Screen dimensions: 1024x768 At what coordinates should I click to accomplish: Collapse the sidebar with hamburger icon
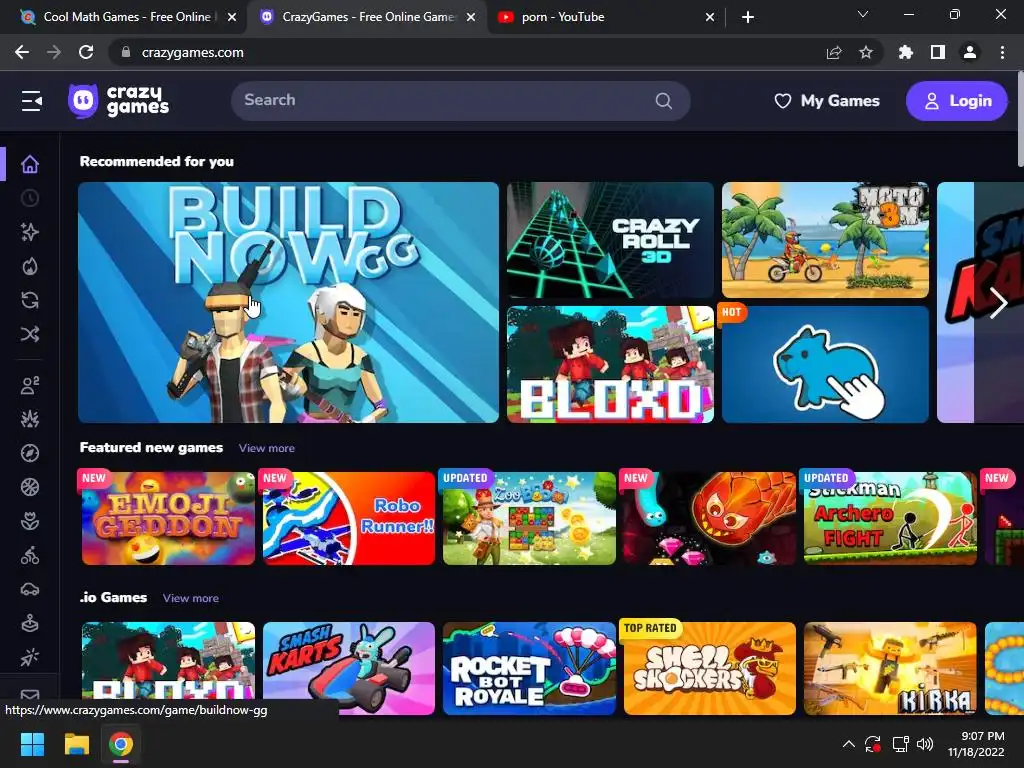point(31,101)
